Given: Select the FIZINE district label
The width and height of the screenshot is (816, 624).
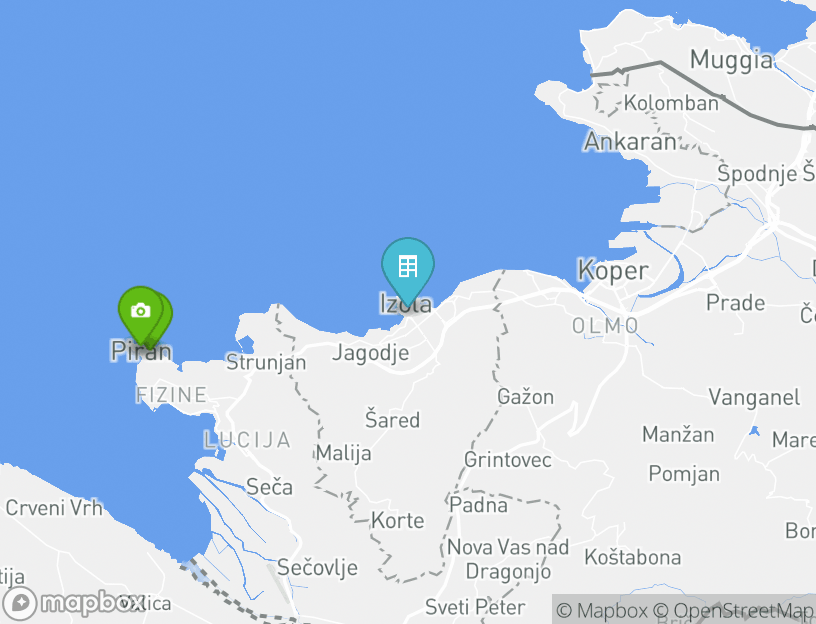Looking at the screenshot, I should [x=171, y=395].
